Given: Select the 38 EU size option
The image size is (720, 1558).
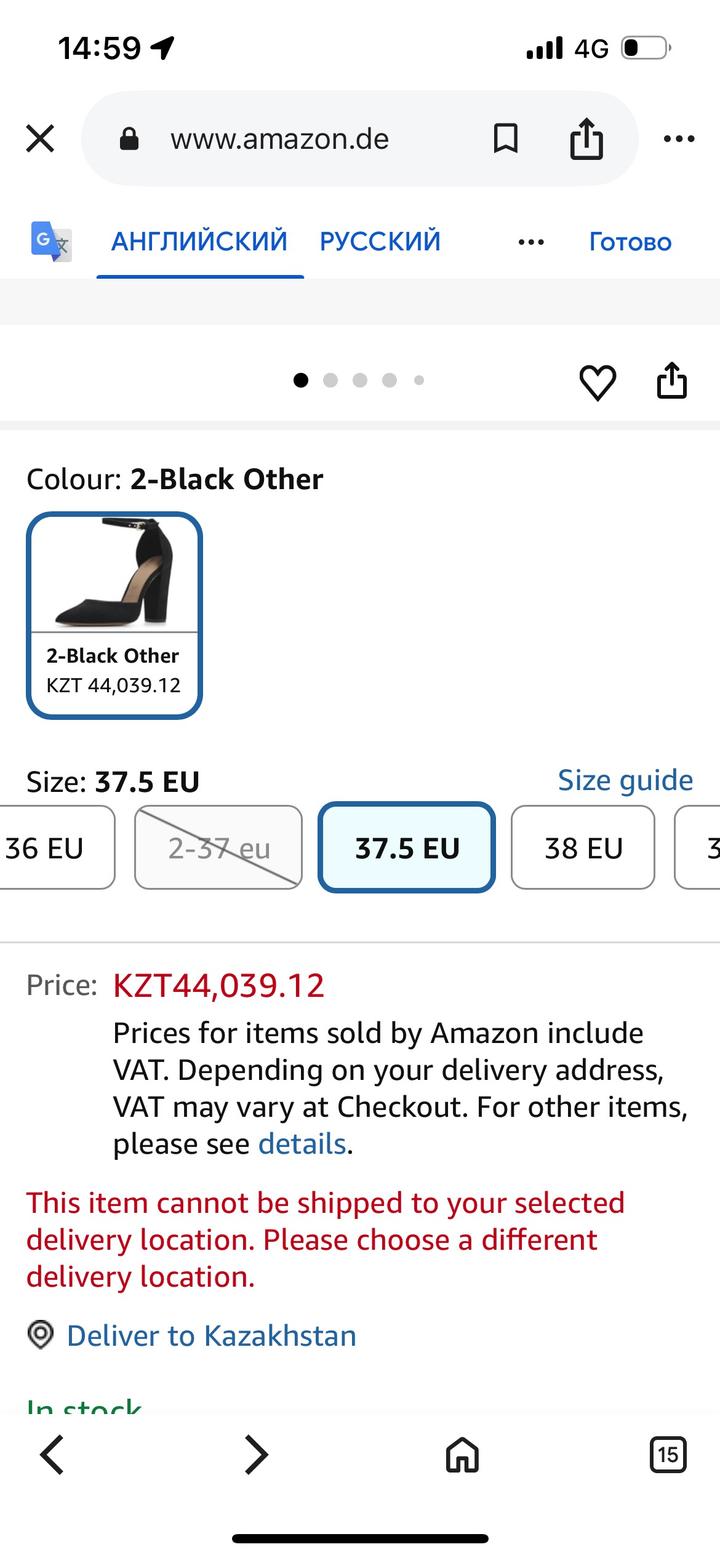Looking at the screenshot, I should pyautogui.click(x=583, y=848).
